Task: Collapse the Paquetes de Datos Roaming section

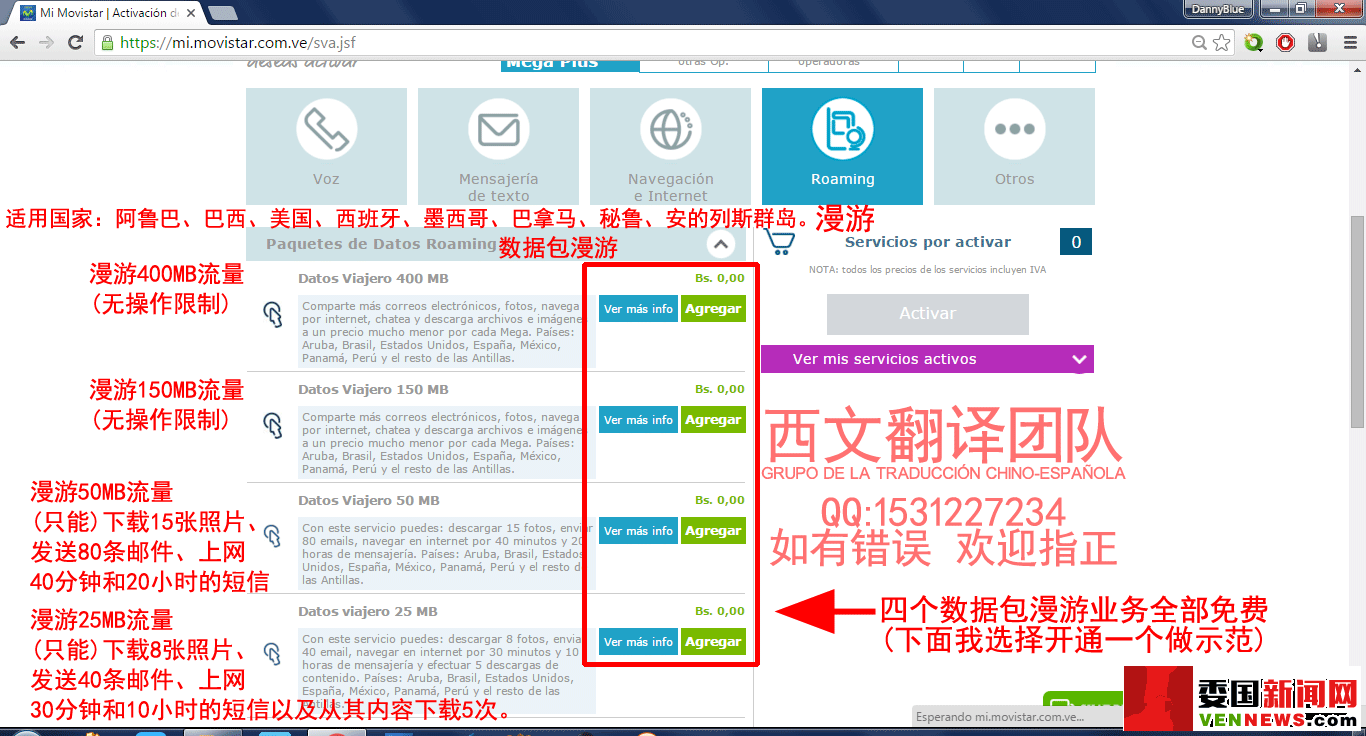Action: tap(720, 244)
